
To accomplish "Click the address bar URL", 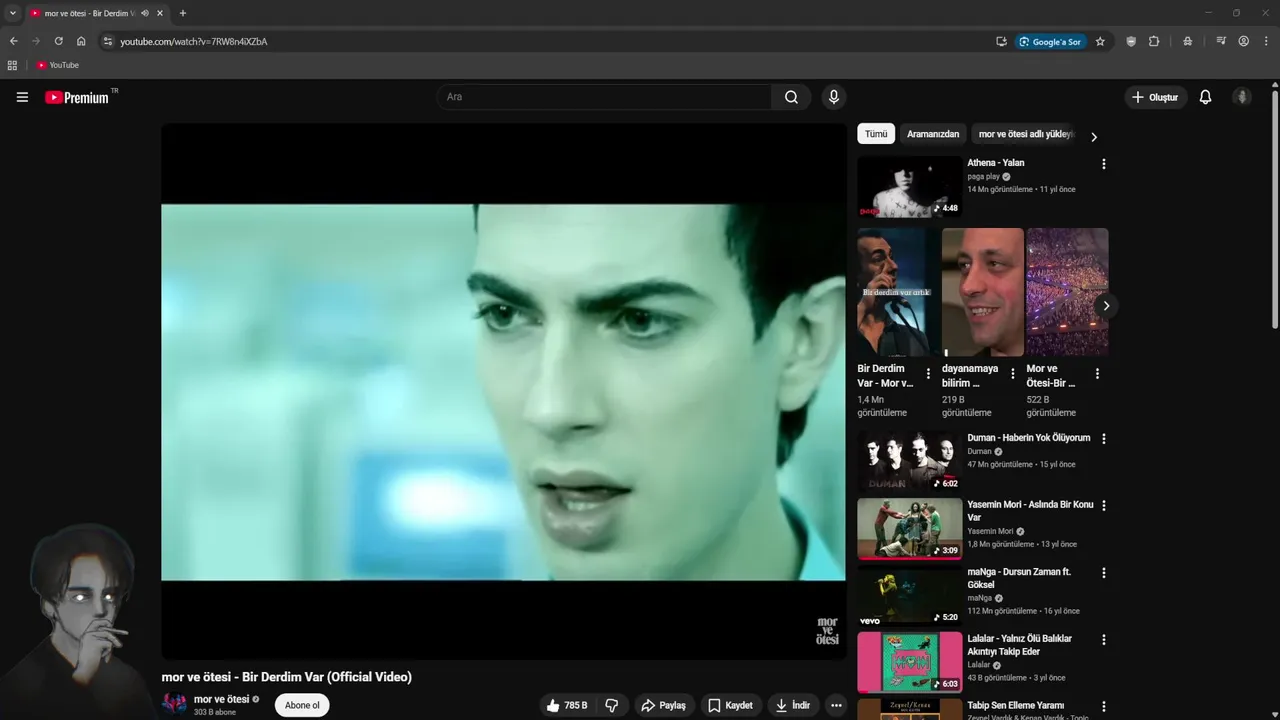I will (194, 42).
